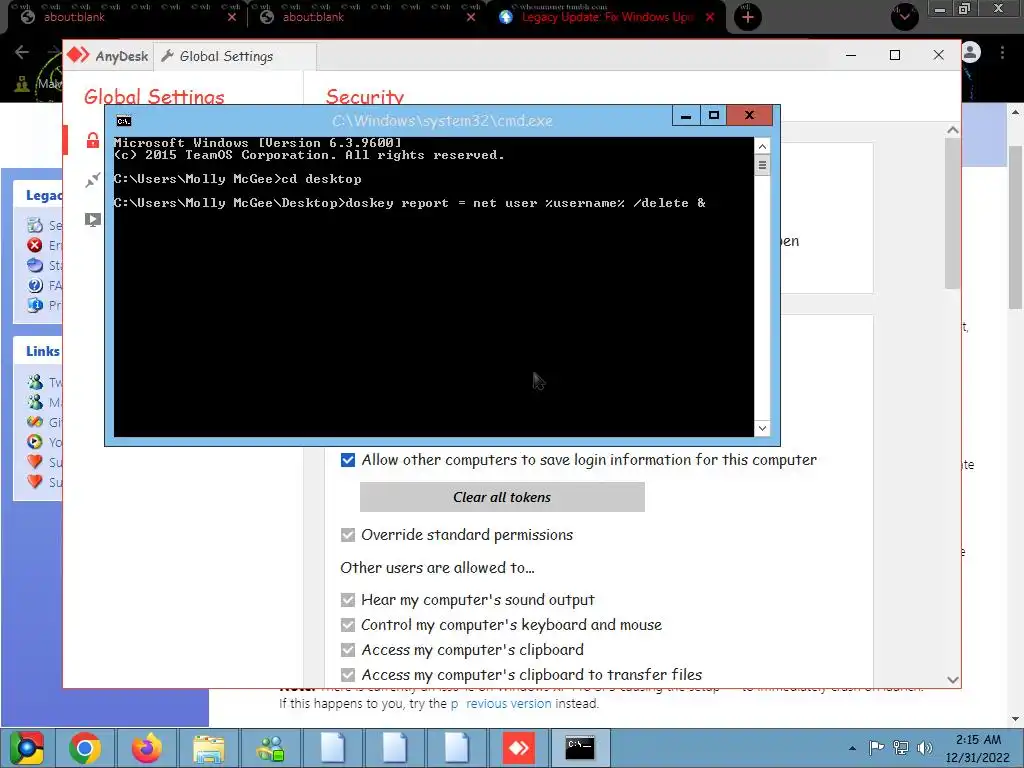Open the first blank document taskbar icon
Viewport: 1024px width, 768px height.
click(332, 748)
